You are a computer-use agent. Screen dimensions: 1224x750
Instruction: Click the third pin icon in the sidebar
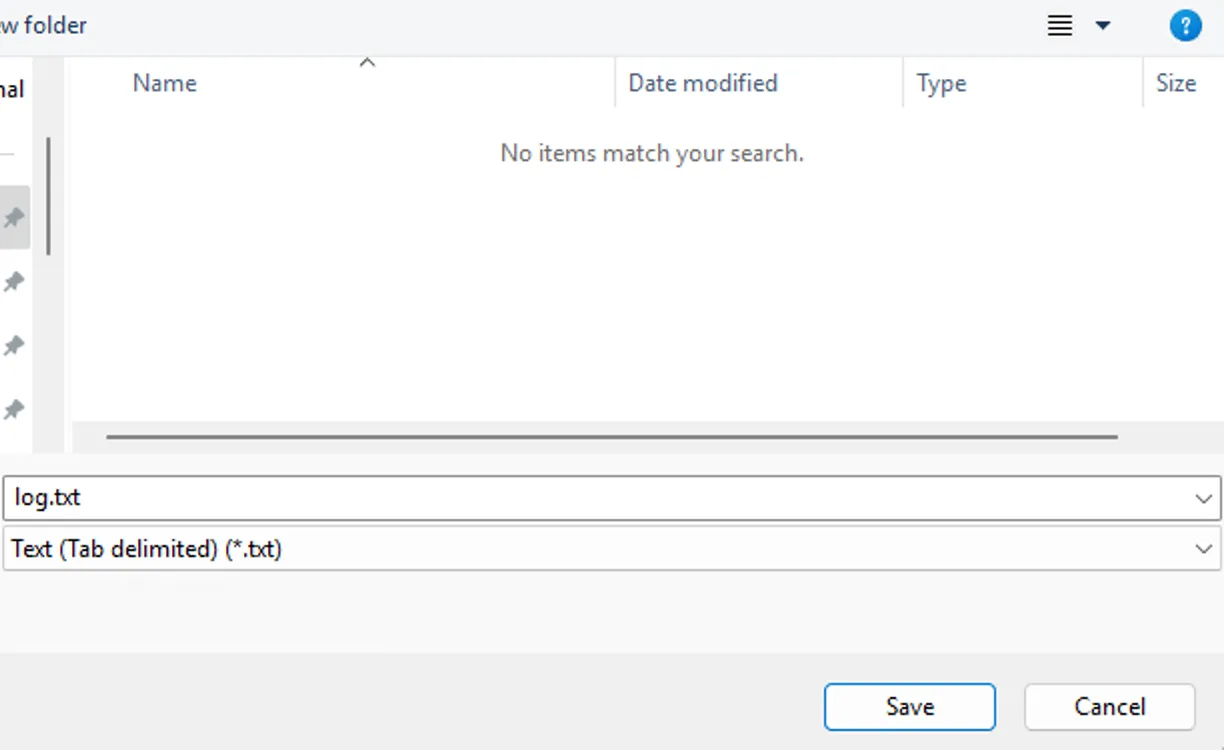(14, 346)
